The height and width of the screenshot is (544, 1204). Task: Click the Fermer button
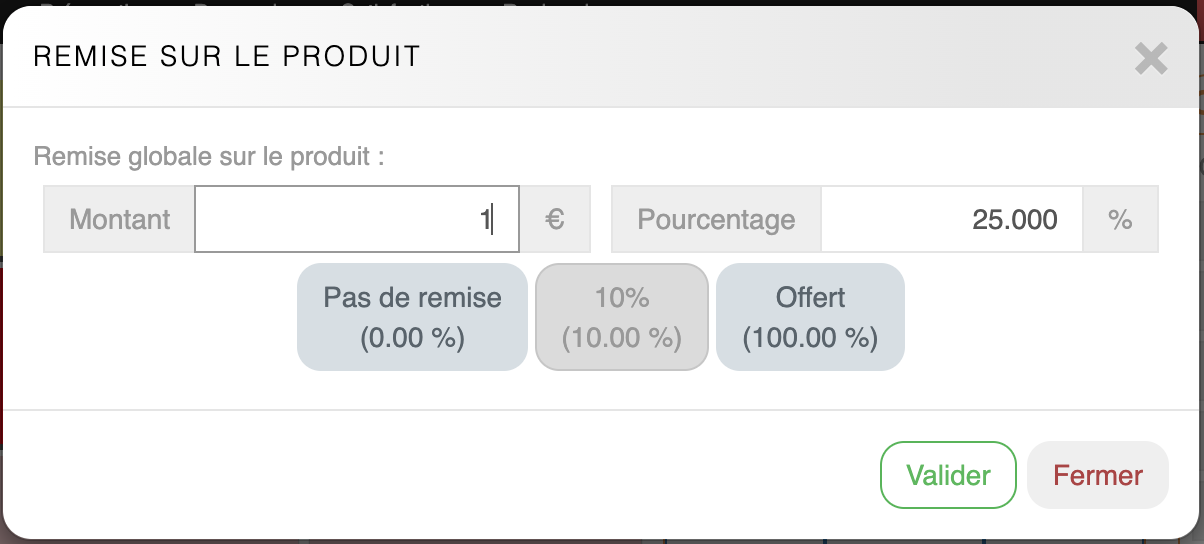click(1097, 475)
